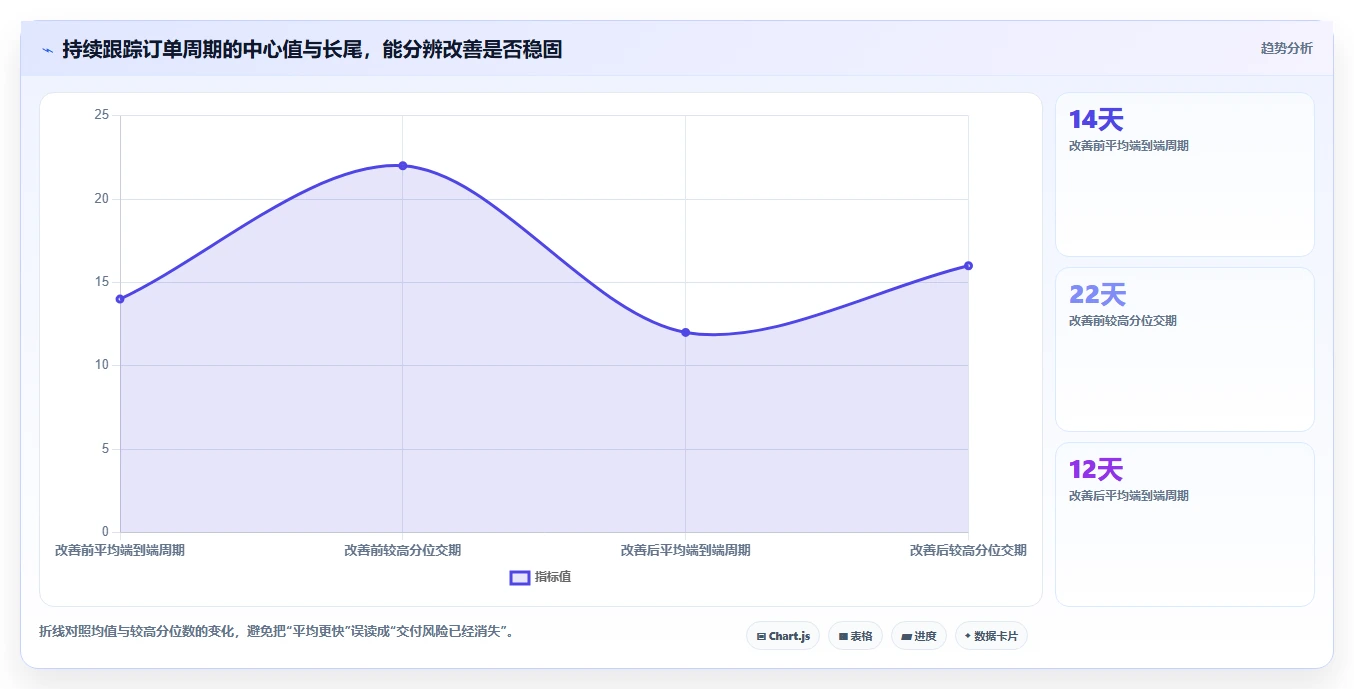The width and height of the screenshot is (1354, 689).
Task: Click the 进度 tag
Action: (x=918, y=636)
